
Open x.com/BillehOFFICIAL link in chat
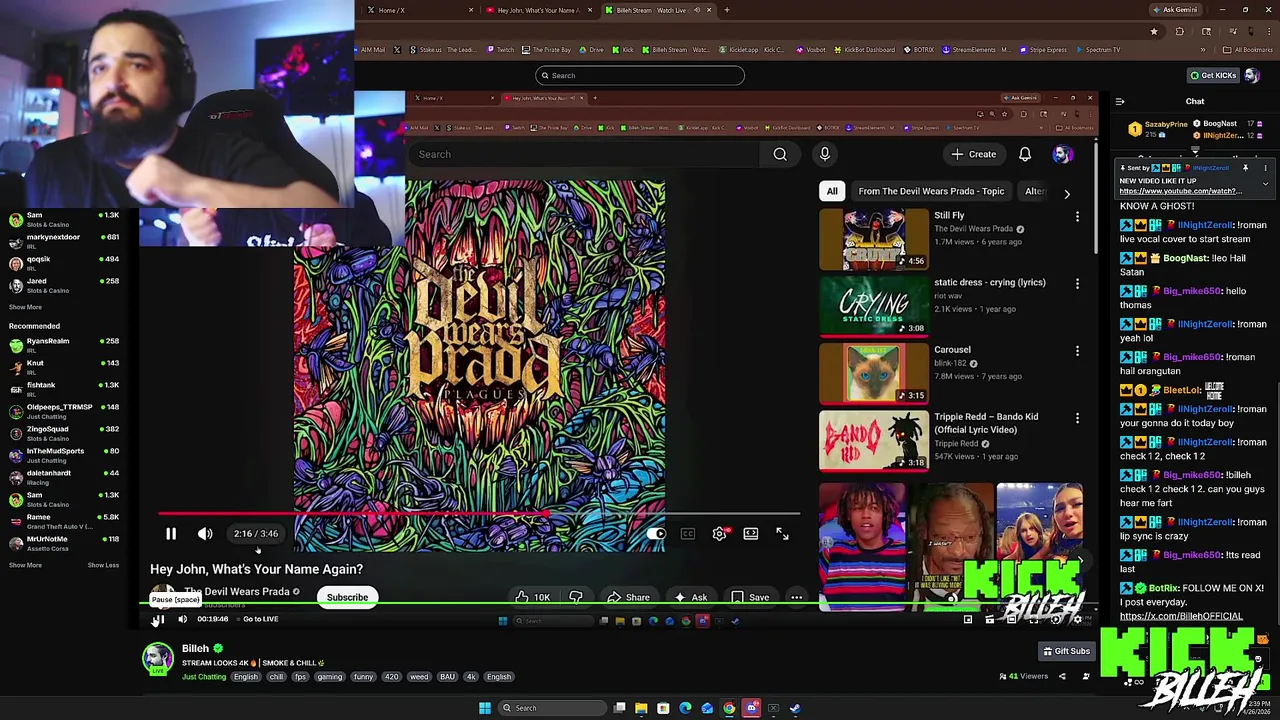tap(1181, 616)
